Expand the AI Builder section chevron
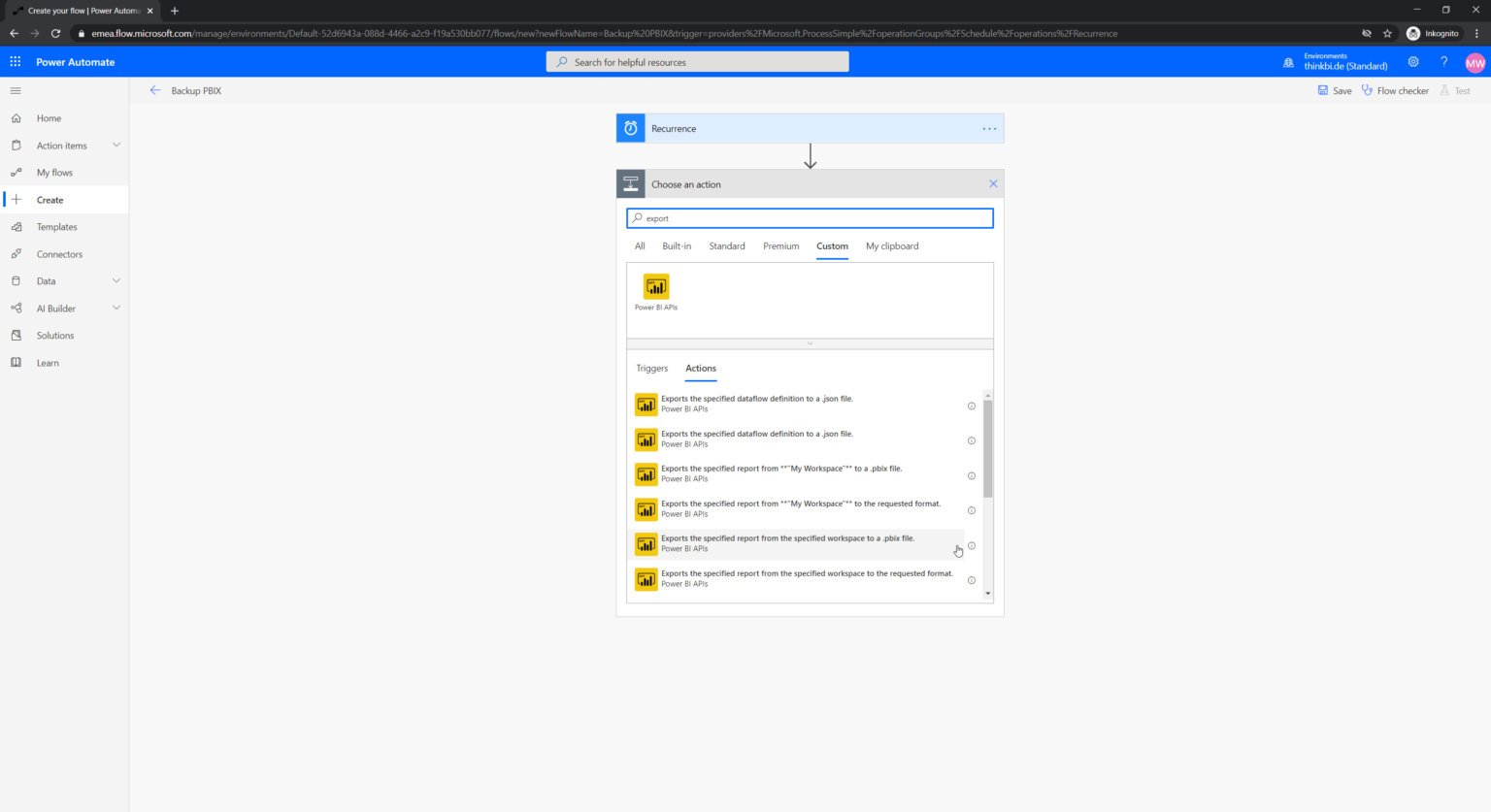The width and height of the screenshot is (1491, 812). coord(116,309)
